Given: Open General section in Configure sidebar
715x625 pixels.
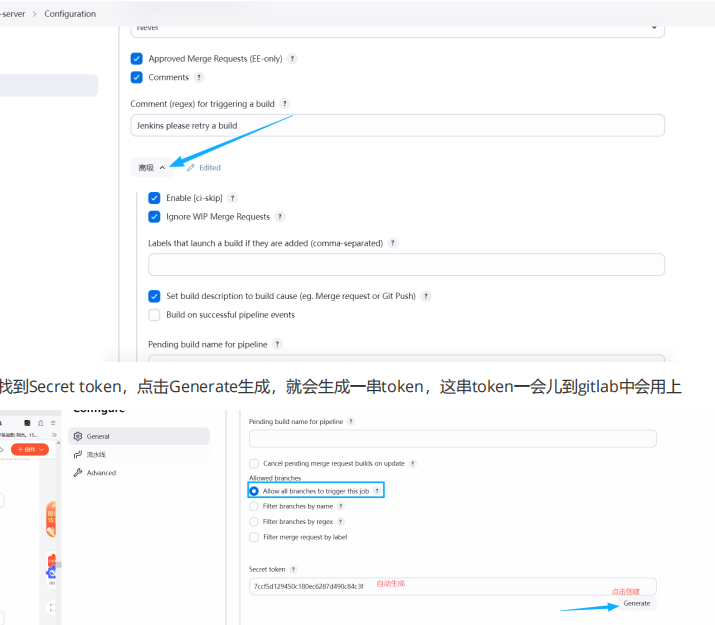Looking at the screenshot, I should tap(139, 436).
